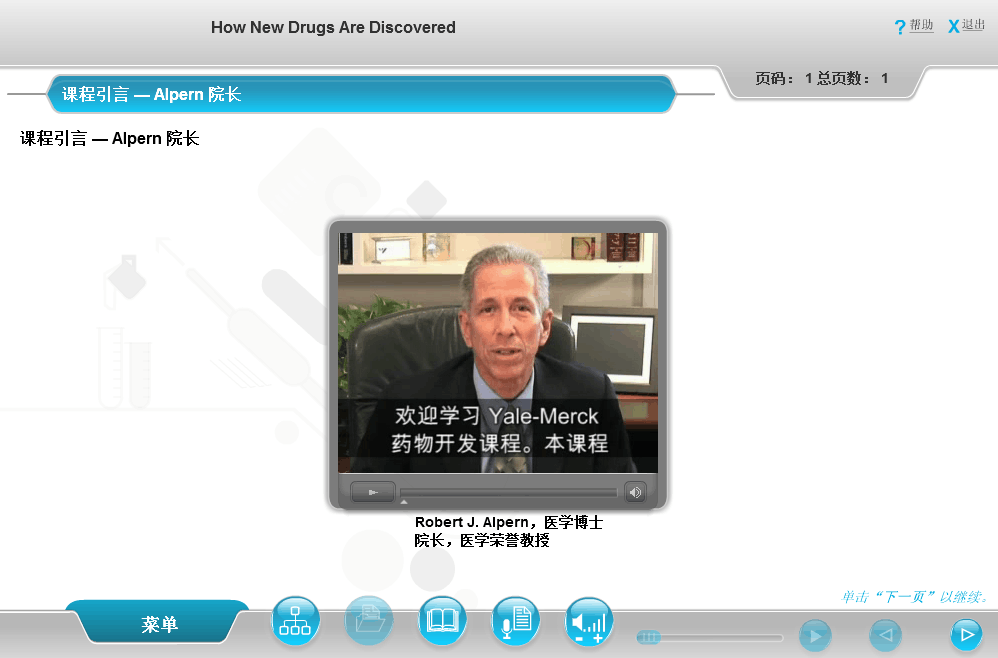Go to the next page arrow
This screenshot has height=658, width=998.
[x=966, y=634]
